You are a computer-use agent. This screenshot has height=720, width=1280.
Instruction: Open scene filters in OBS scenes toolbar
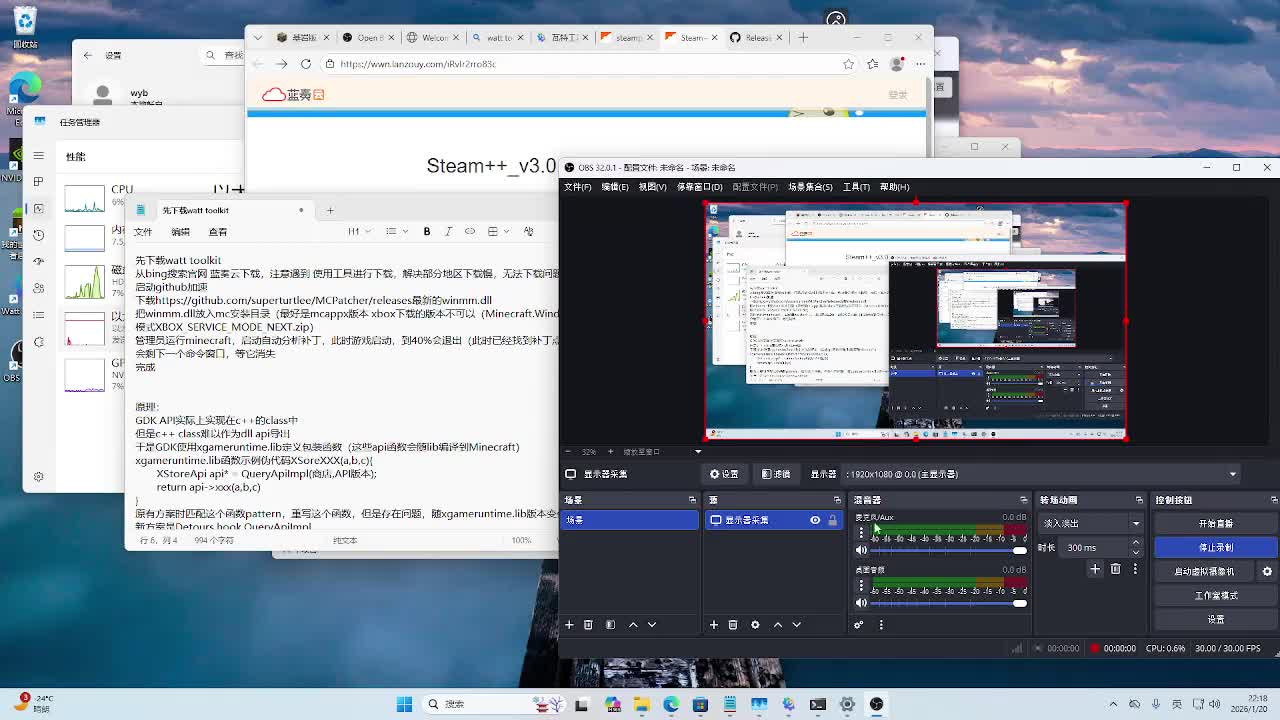(610, 625)
